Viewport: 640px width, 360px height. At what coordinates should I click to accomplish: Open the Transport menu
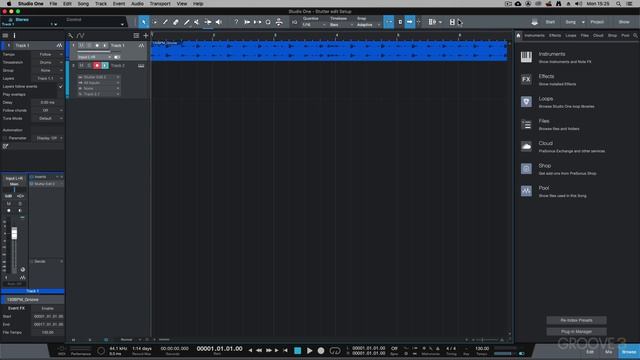coord(160,4)
